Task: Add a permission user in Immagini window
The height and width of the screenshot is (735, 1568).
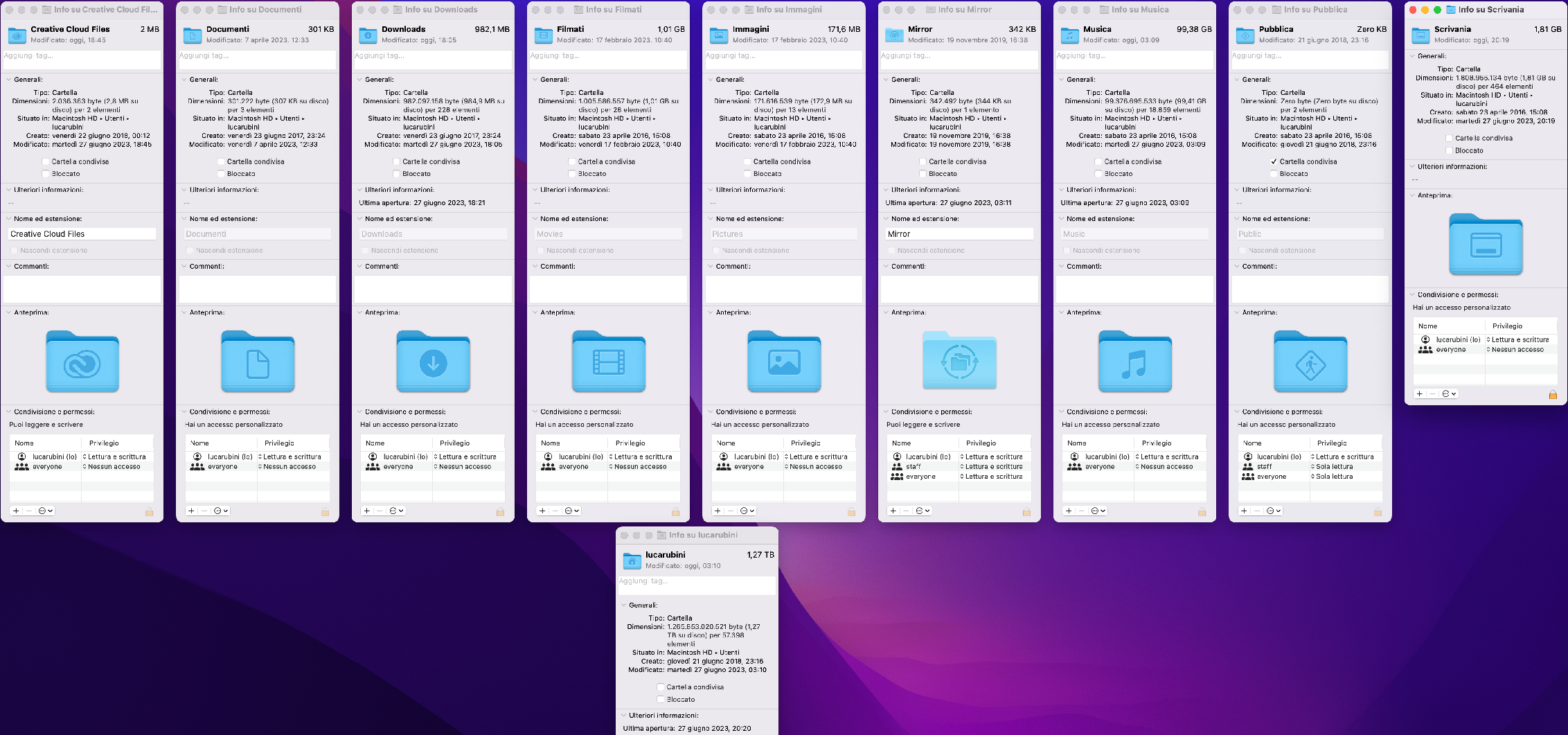Action: pyautogui.click(x=718, y=511)
